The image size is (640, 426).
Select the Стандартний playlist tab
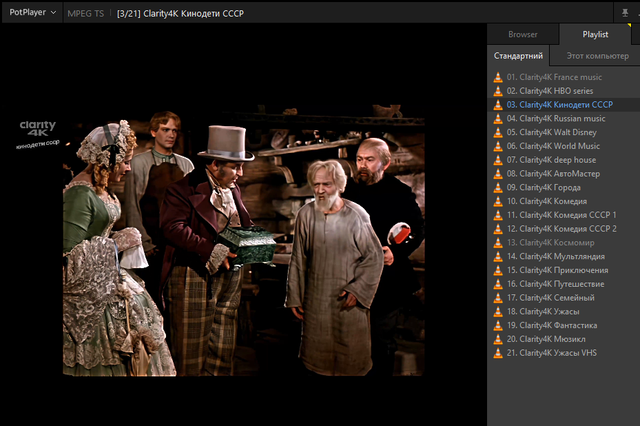pyautogui.click(x=518, y=56)
